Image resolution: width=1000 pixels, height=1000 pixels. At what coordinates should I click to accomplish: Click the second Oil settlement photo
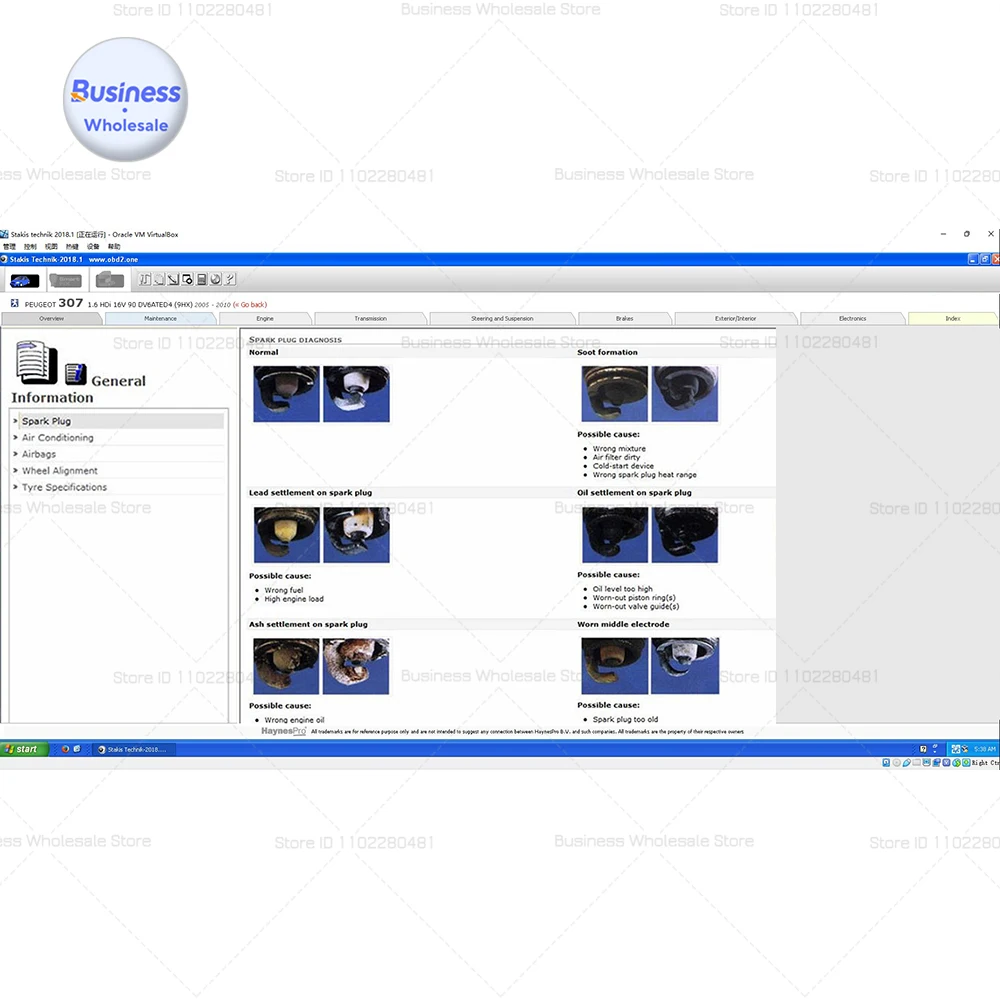point(685,534)
